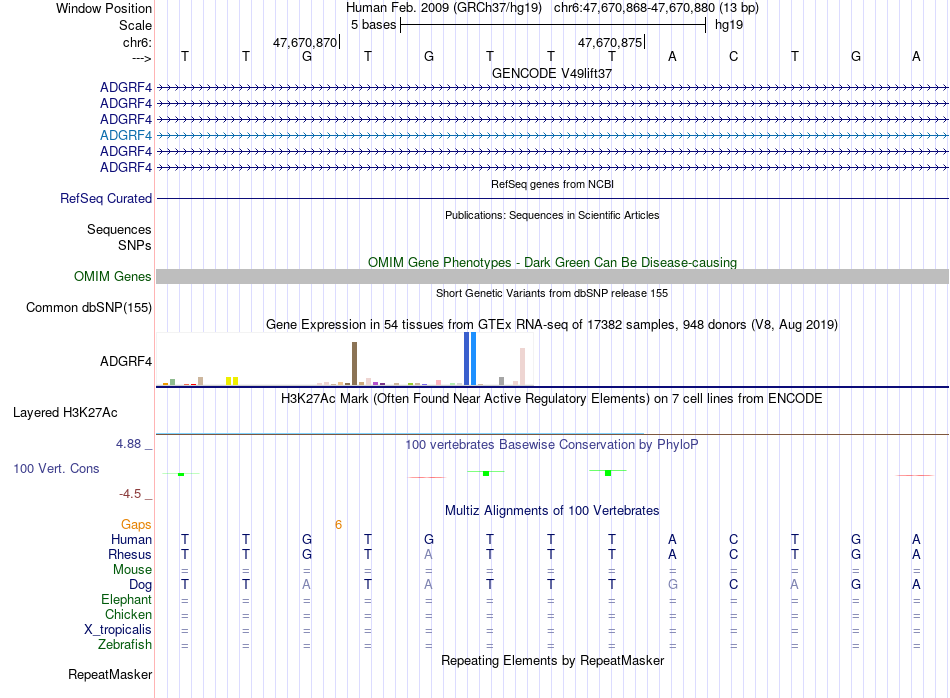
Task: Click the H3K27Ac Mark track title
Action: click(552, 399)
